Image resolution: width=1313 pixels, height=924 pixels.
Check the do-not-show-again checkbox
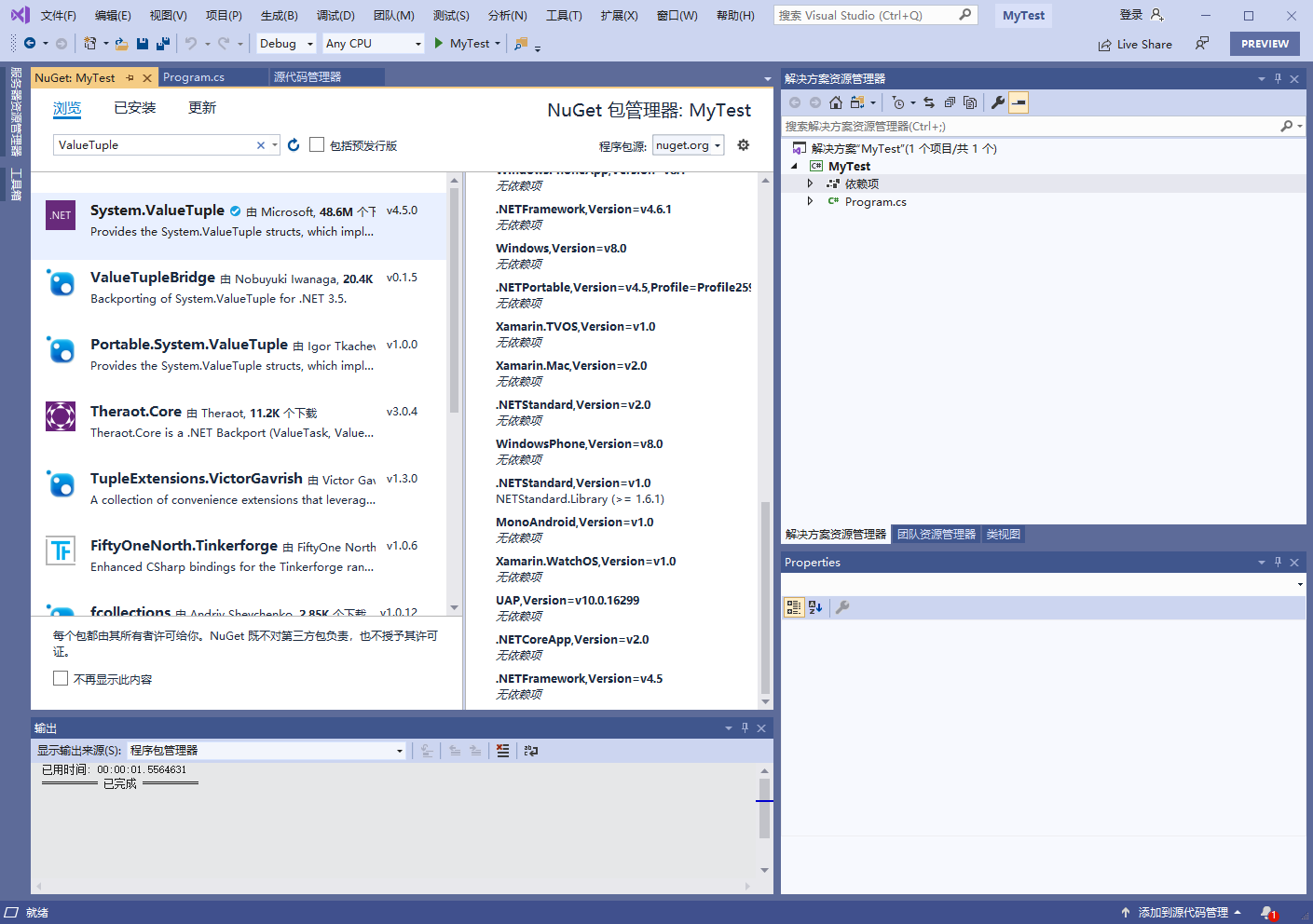pyautogui.click(x=61, y=678)
